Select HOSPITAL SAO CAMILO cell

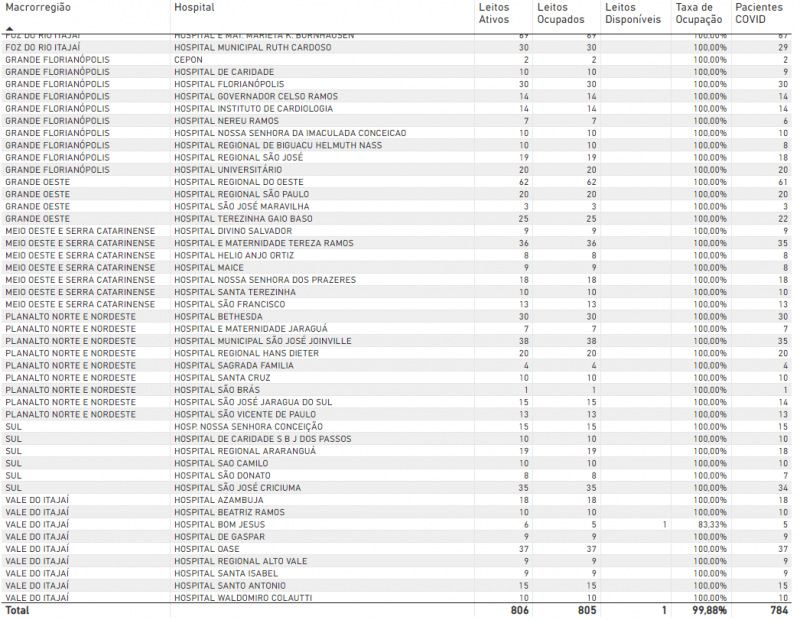click(221, 464)
